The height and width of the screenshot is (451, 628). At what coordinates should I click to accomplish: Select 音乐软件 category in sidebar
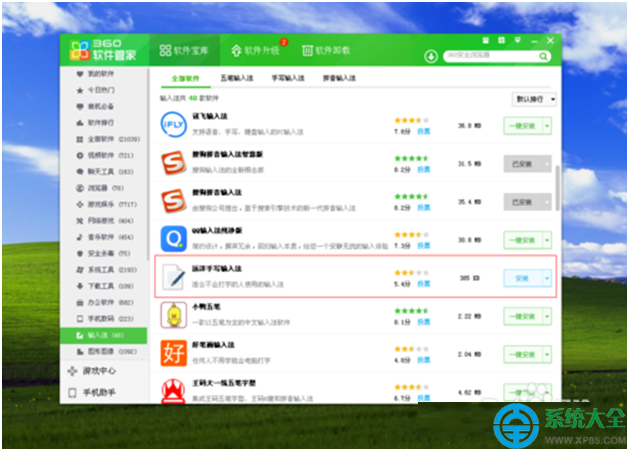click(x=105, y=237)
